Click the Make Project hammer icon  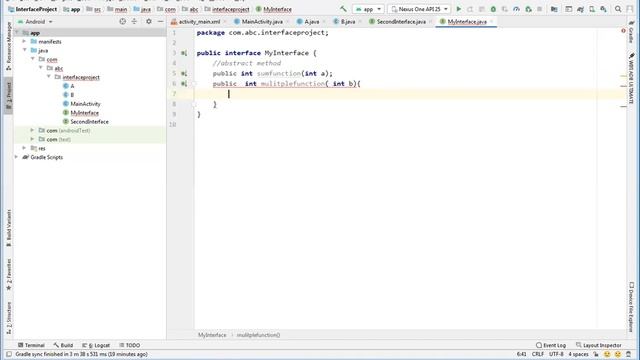click(x=343, y=9)
